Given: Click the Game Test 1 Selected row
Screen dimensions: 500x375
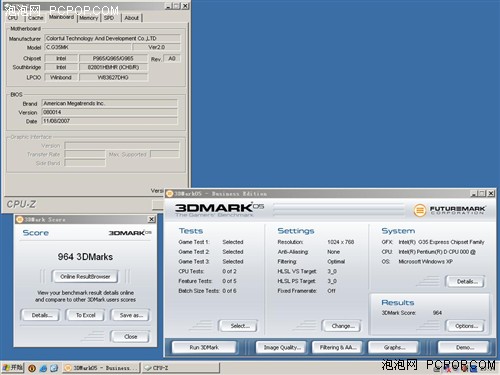Looking at the screenshot, I should click(x=211, y=242).
